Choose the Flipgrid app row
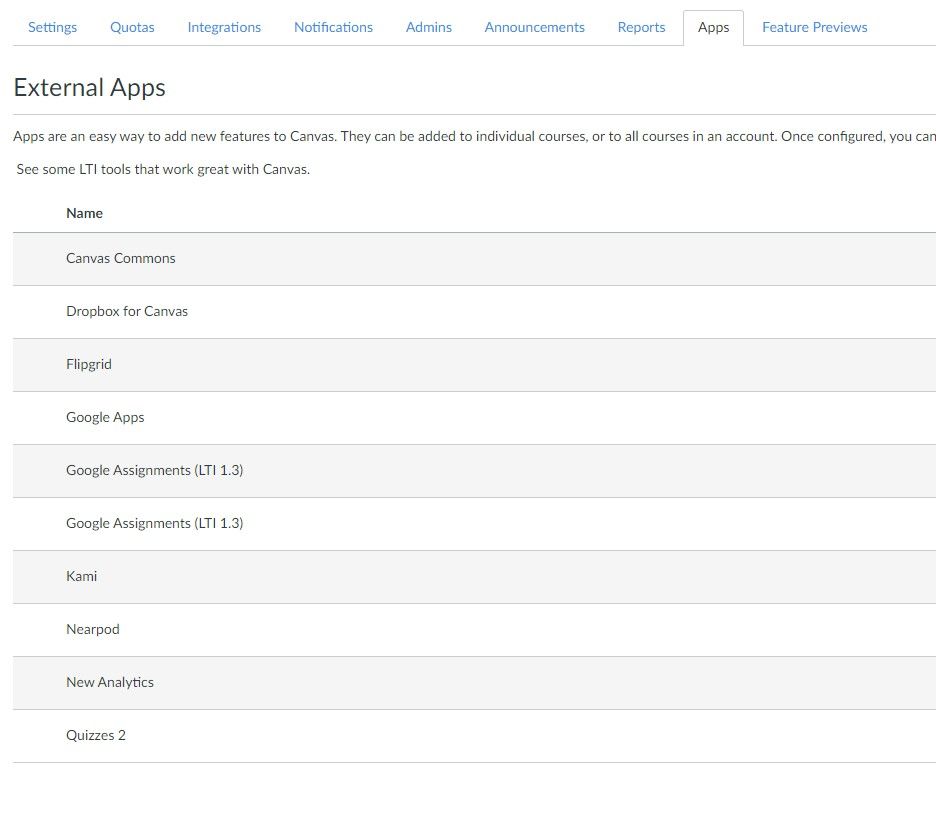Viewport: 936px width, 815px height. point(89,364)
